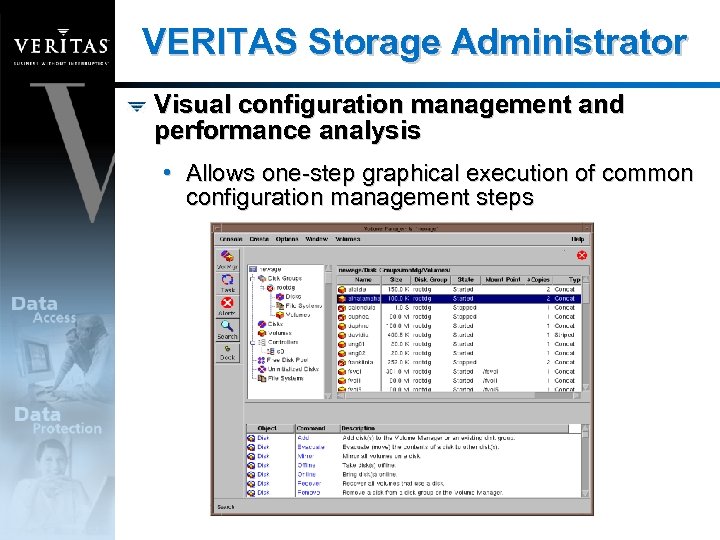Click the File Systems icon under rootdg
720x540 pixels.
click(280, 306)
